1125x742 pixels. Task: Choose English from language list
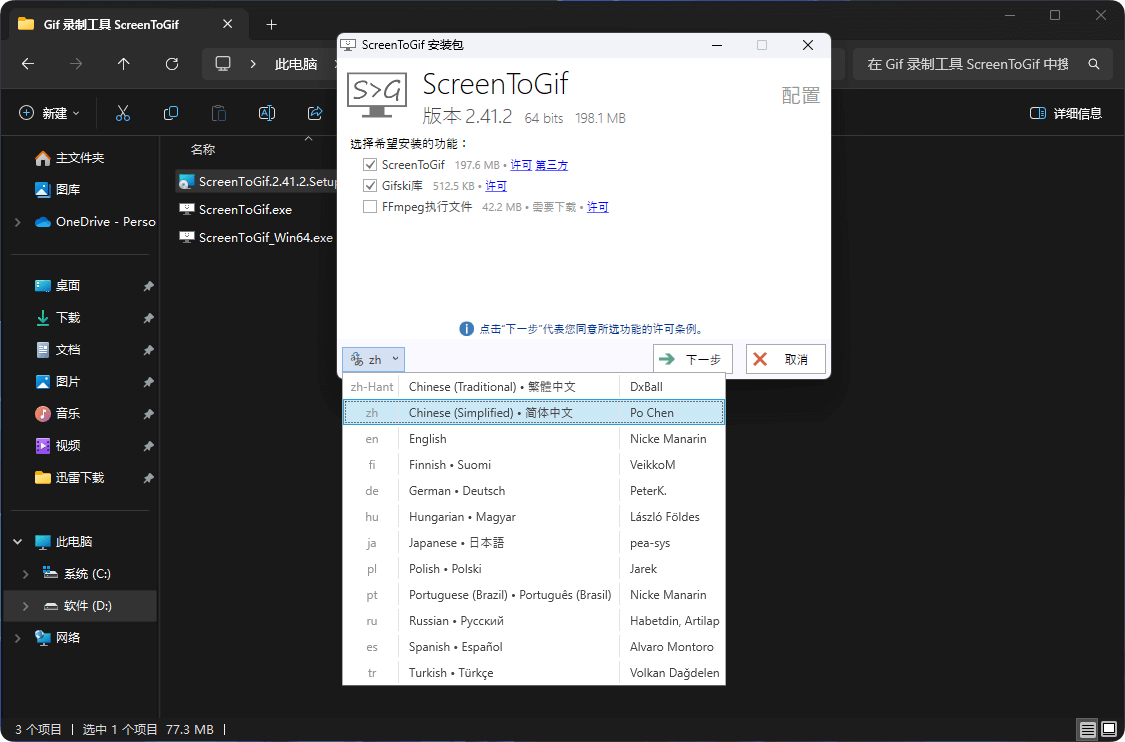(534, 438)
